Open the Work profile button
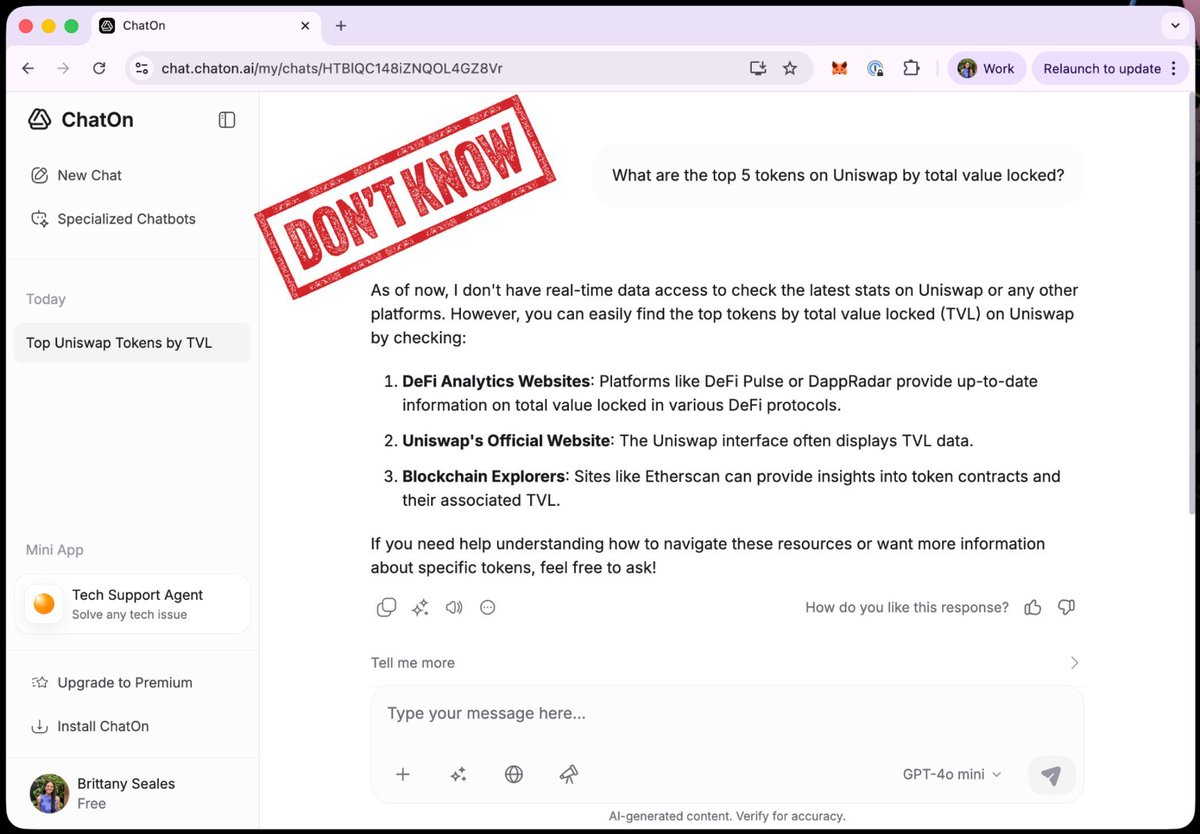This screenshot has height=834, width=1200. point(986,68)
